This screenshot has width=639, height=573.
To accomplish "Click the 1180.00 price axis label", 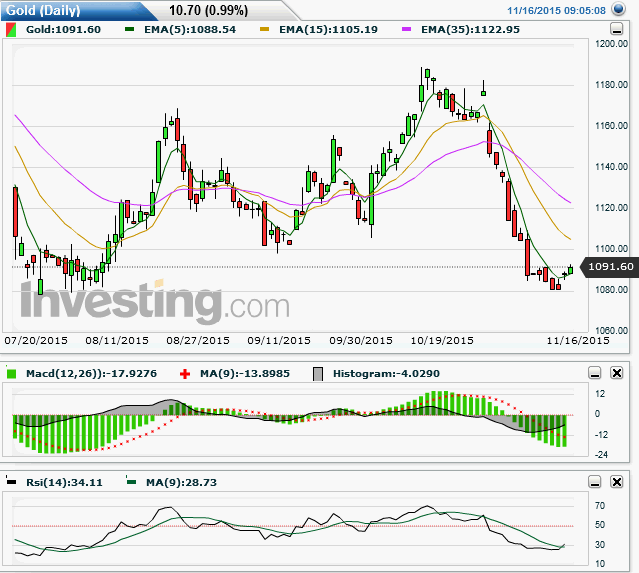I will (x=611, y=85).
